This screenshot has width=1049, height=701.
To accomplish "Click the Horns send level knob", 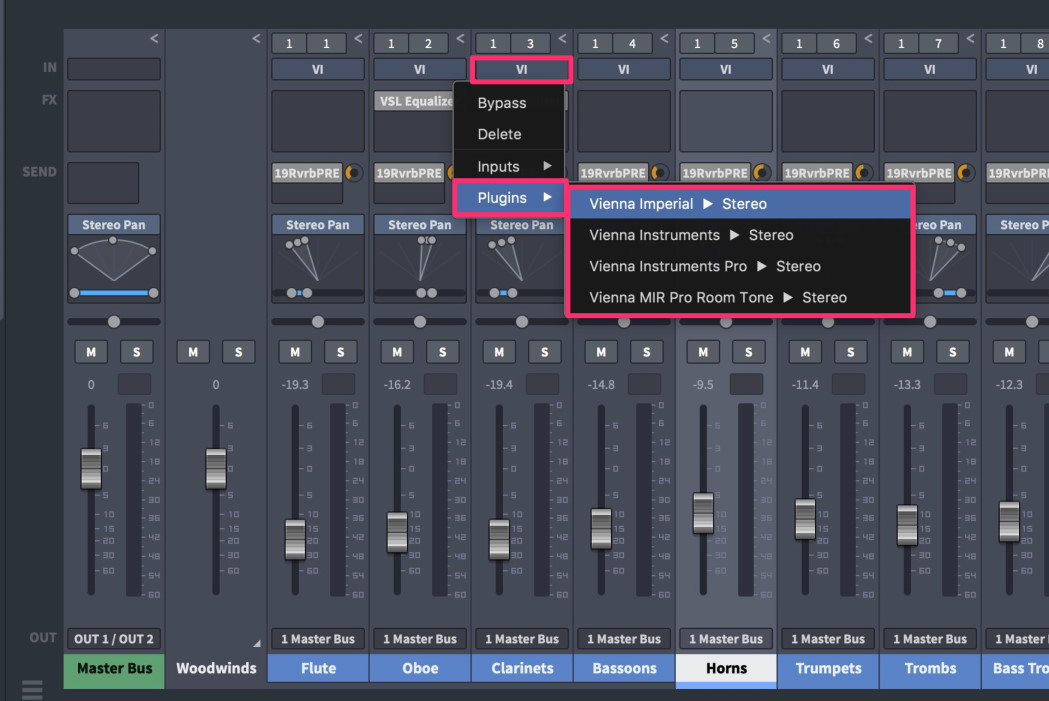I will pos(761,173).
